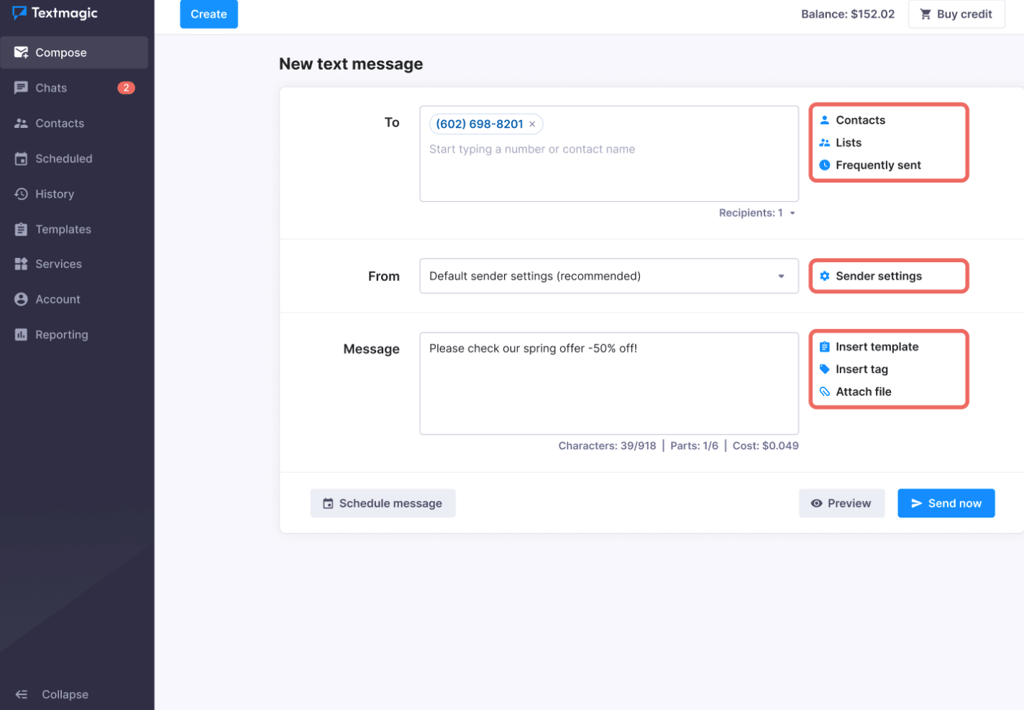This screenshot has height=710, width=1024.
Task: Choose recipients from Lists link
Action: coord(848,142)
